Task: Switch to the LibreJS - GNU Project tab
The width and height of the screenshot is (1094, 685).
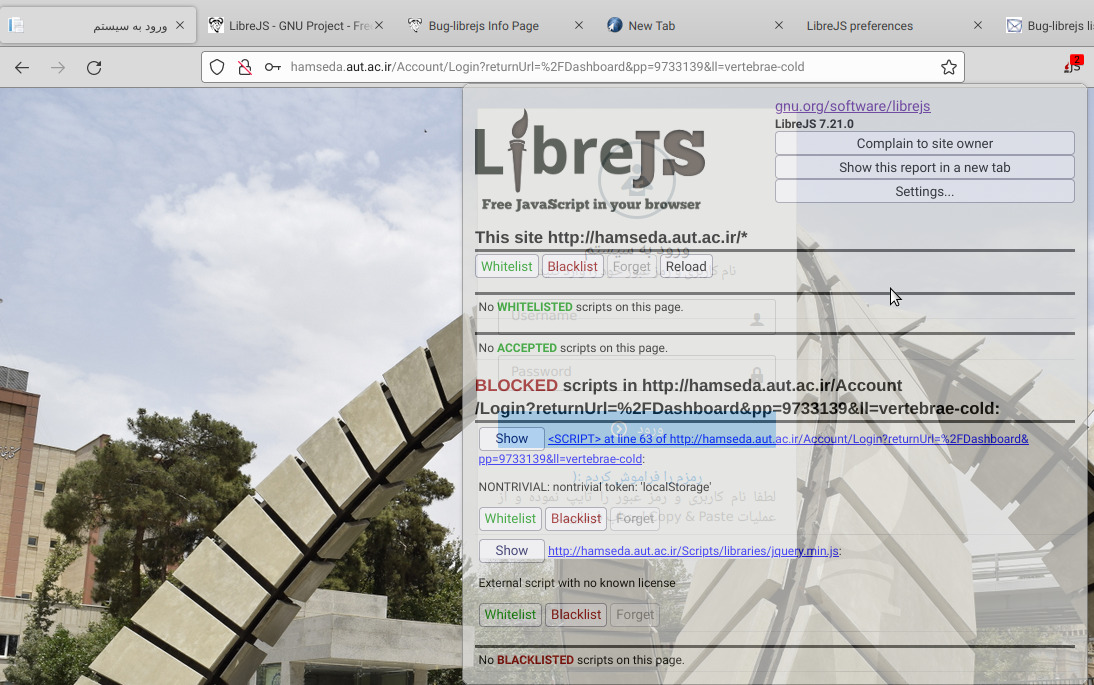Action: [x=296, y=25]
